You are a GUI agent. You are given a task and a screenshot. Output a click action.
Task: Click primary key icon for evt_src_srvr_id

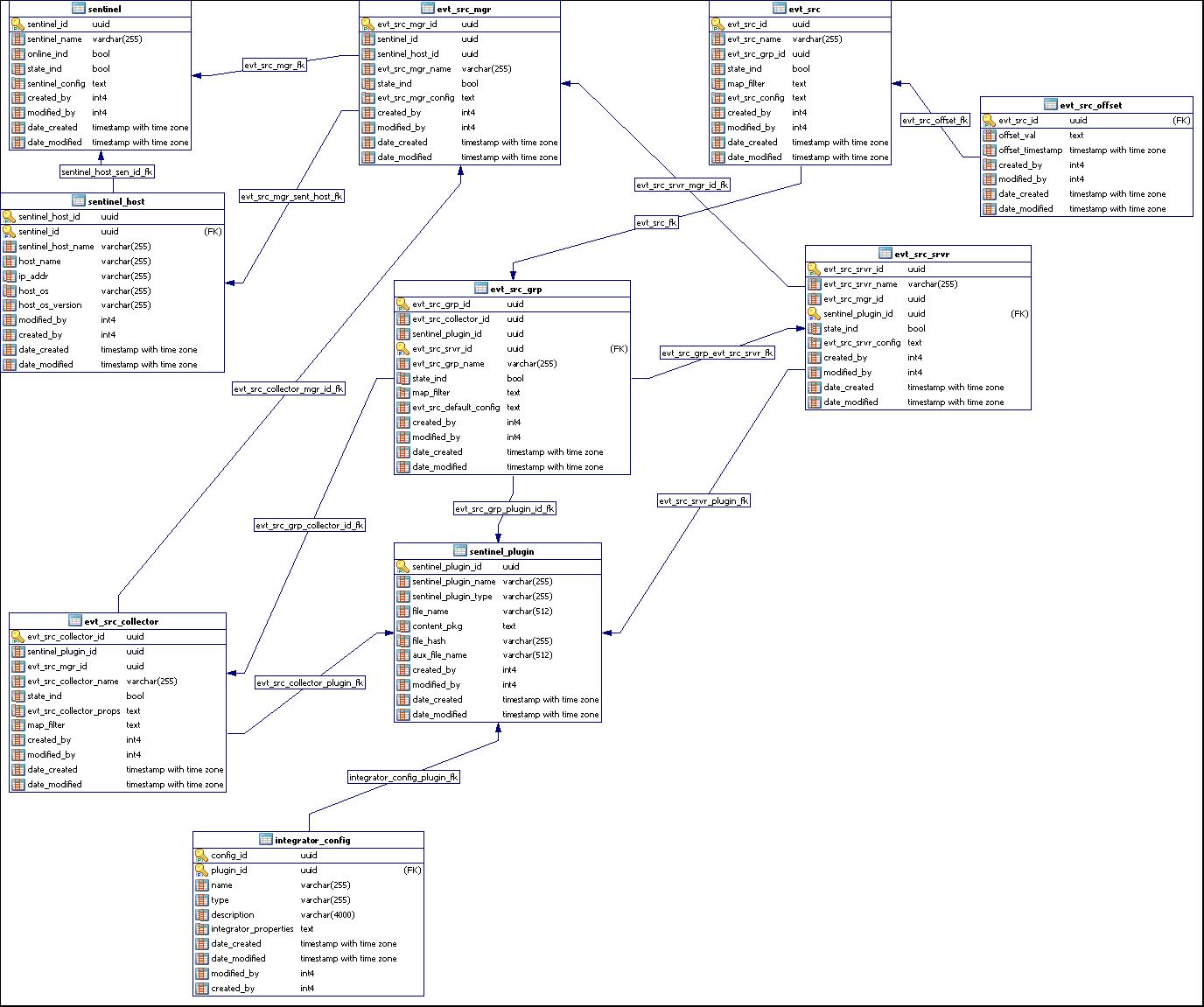click(814, 269)
